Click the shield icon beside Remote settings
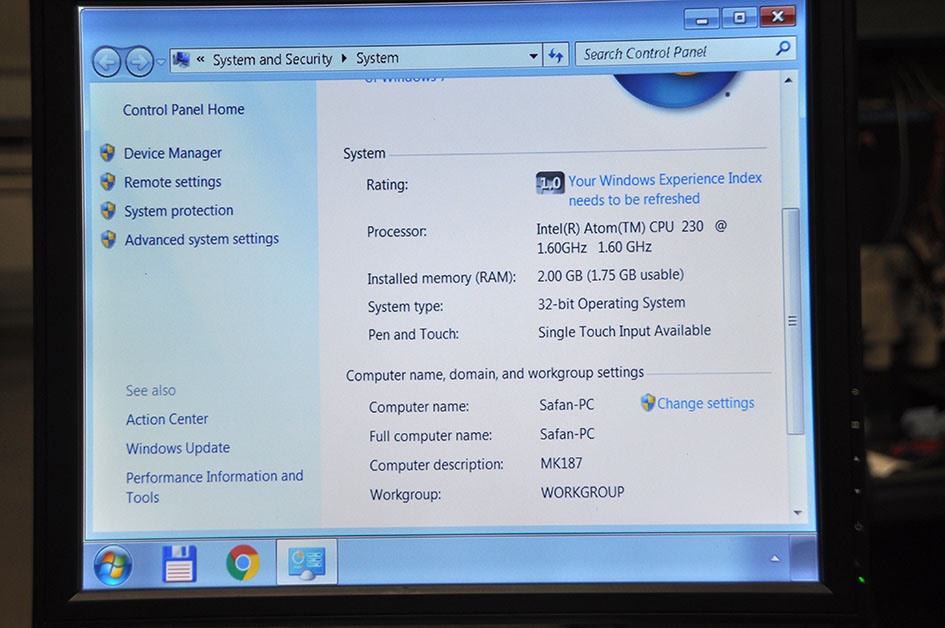 (108, 181)
